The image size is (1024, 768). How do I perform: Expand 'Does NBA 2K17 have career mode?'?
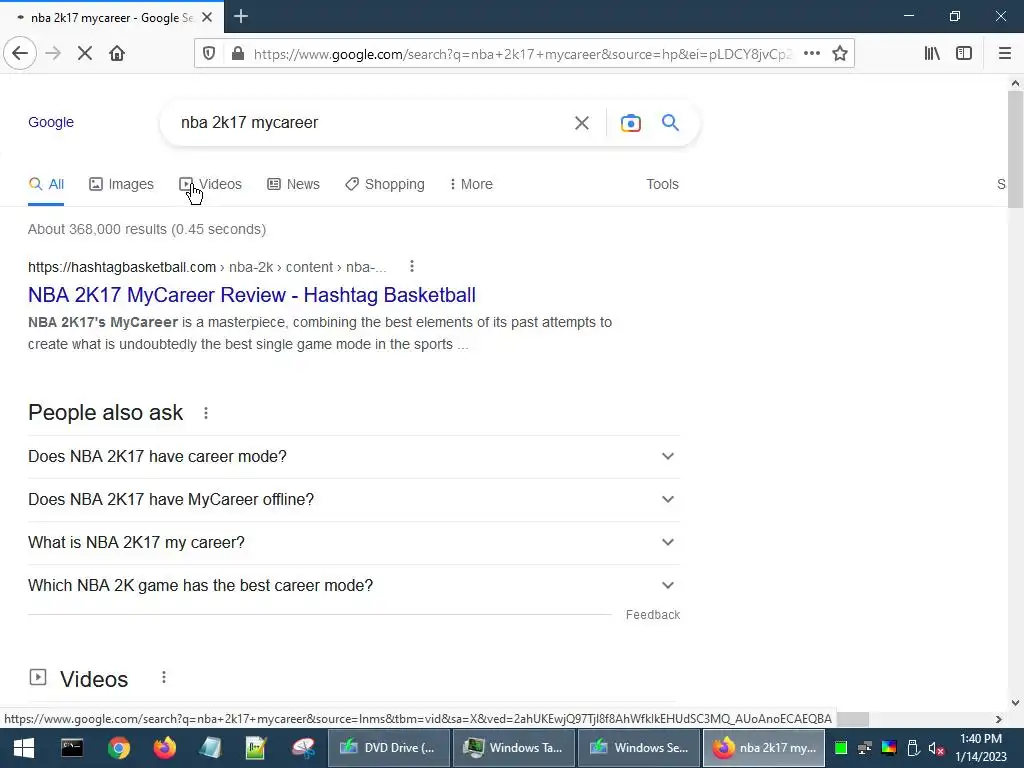point(353,456)
